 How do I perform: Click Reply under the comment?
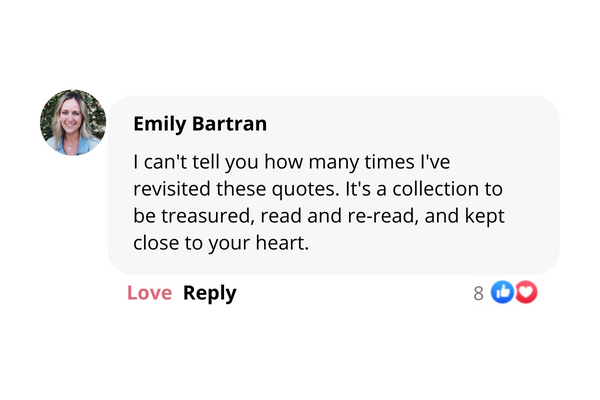pyautogui.click(x=210, y=294)
